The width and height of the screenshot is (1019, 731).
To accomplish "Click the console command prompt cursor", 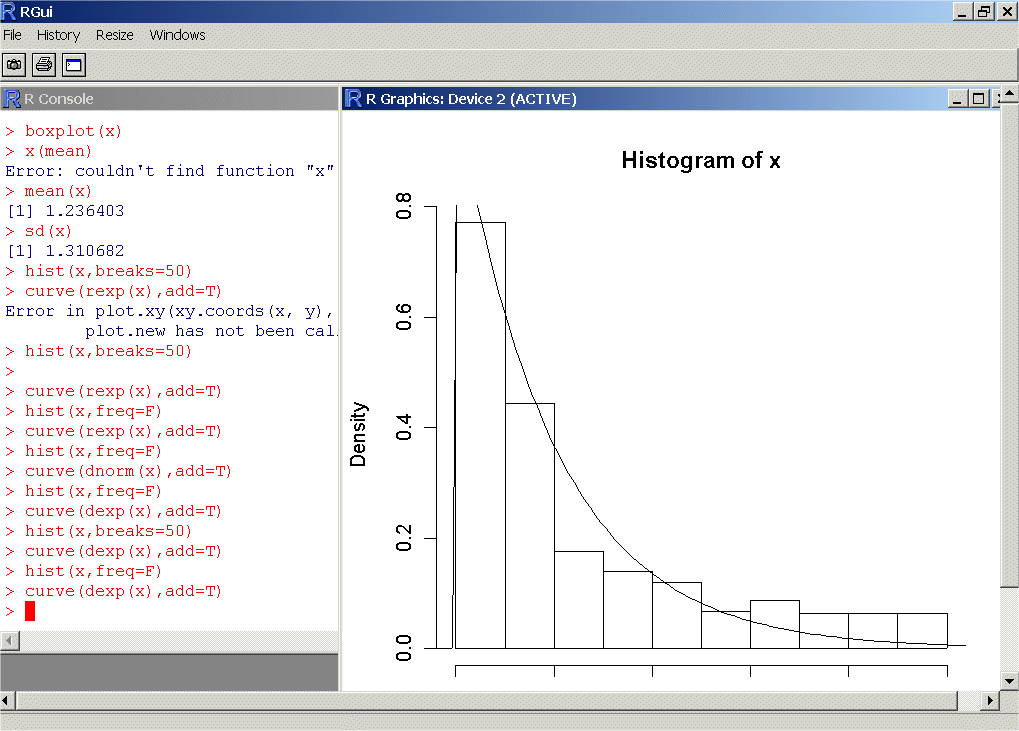I will (30, 611).
